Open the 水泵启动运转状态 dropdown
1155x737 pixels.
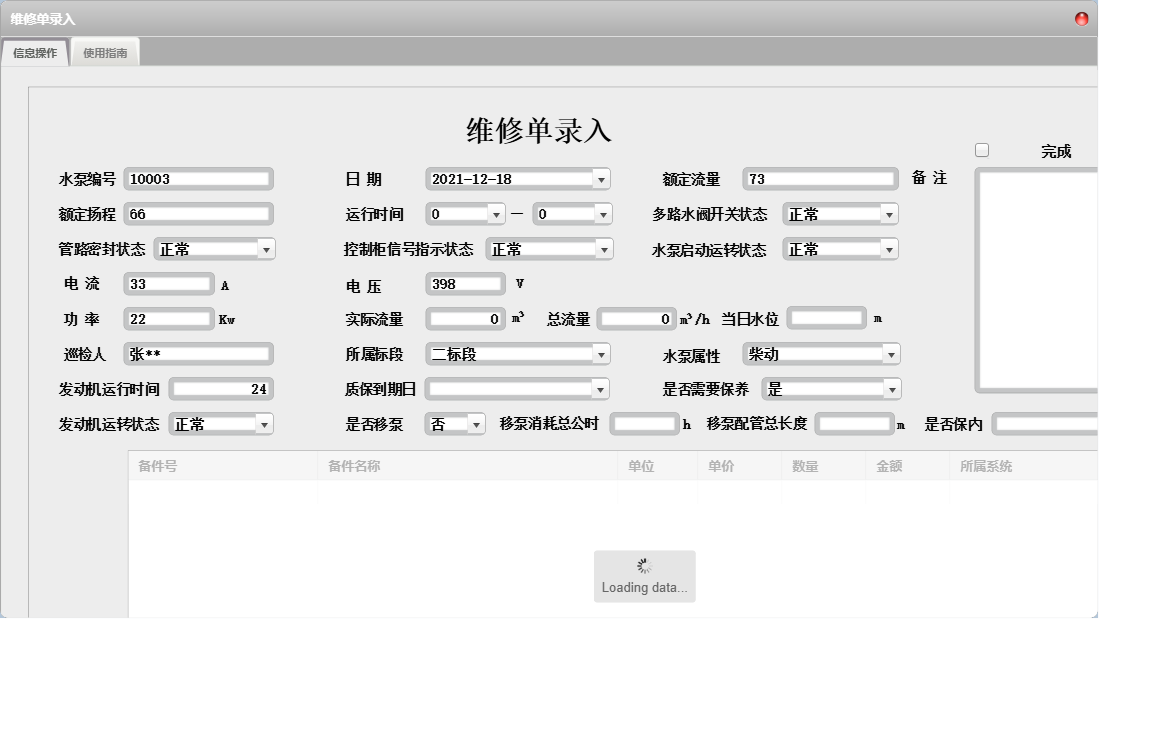point(891,248)
